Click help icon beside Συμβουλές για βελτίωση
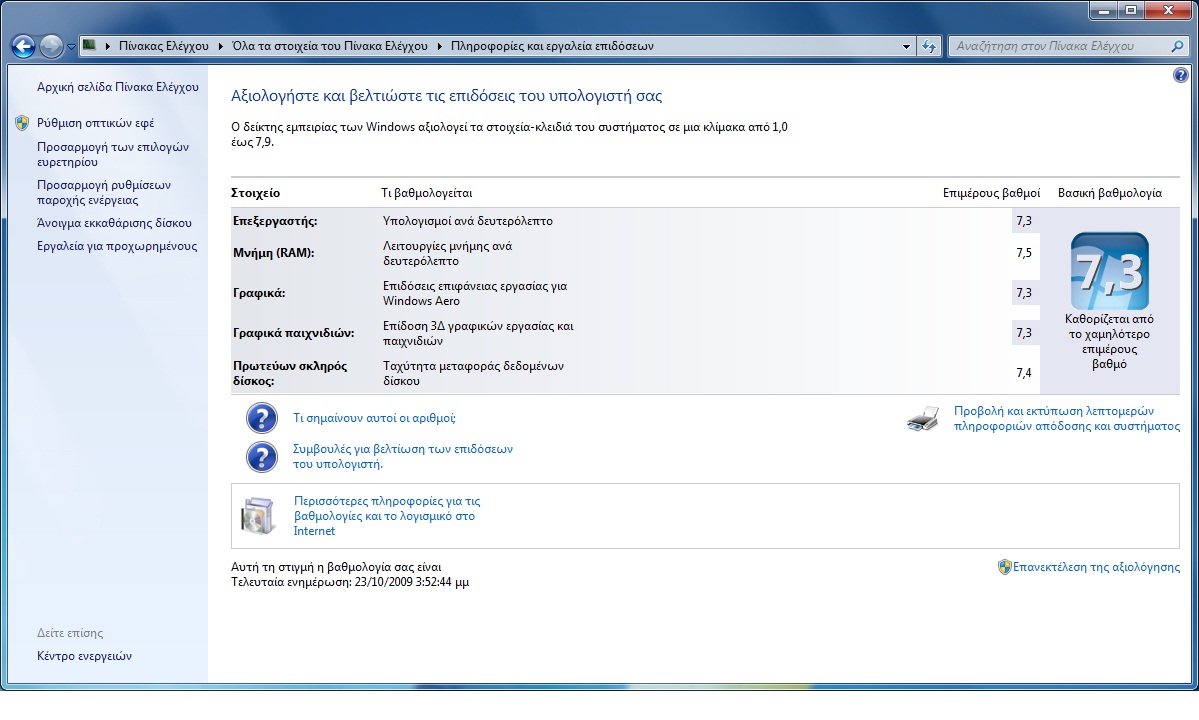Viewport: 1199px width, 720px height. pyautogui.click(x=262, y=457)
